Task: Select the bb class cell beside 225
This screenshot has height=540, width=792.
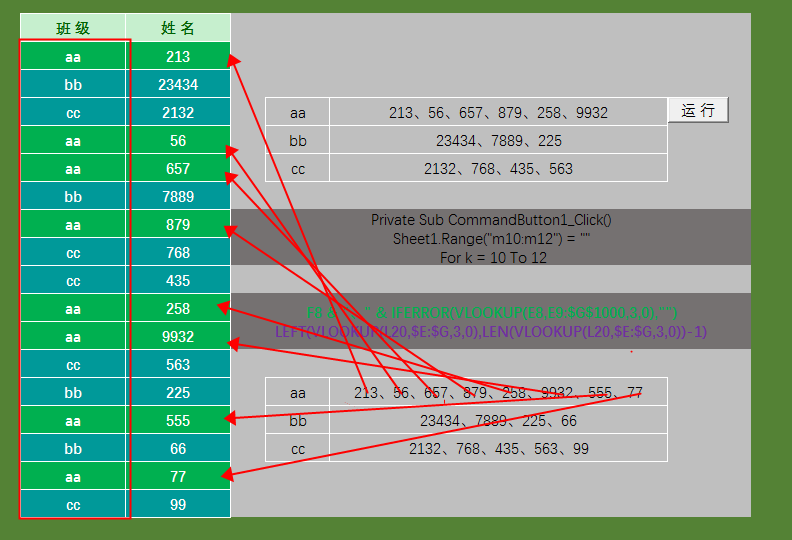Action: click(x=73, y=392)
